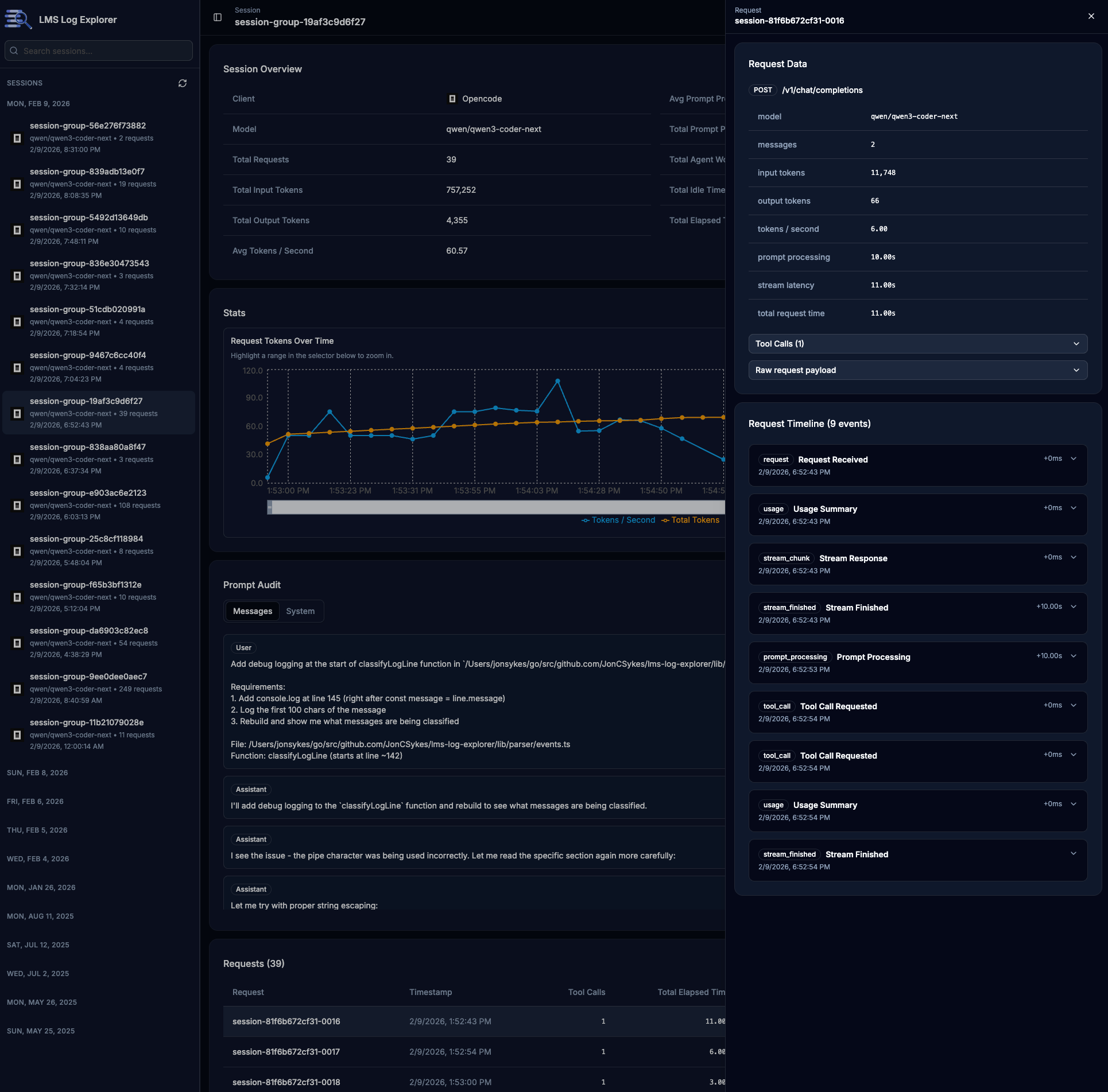
Task: Select the Messages tab in Prompt Audit
Action: tap(252, 611)
